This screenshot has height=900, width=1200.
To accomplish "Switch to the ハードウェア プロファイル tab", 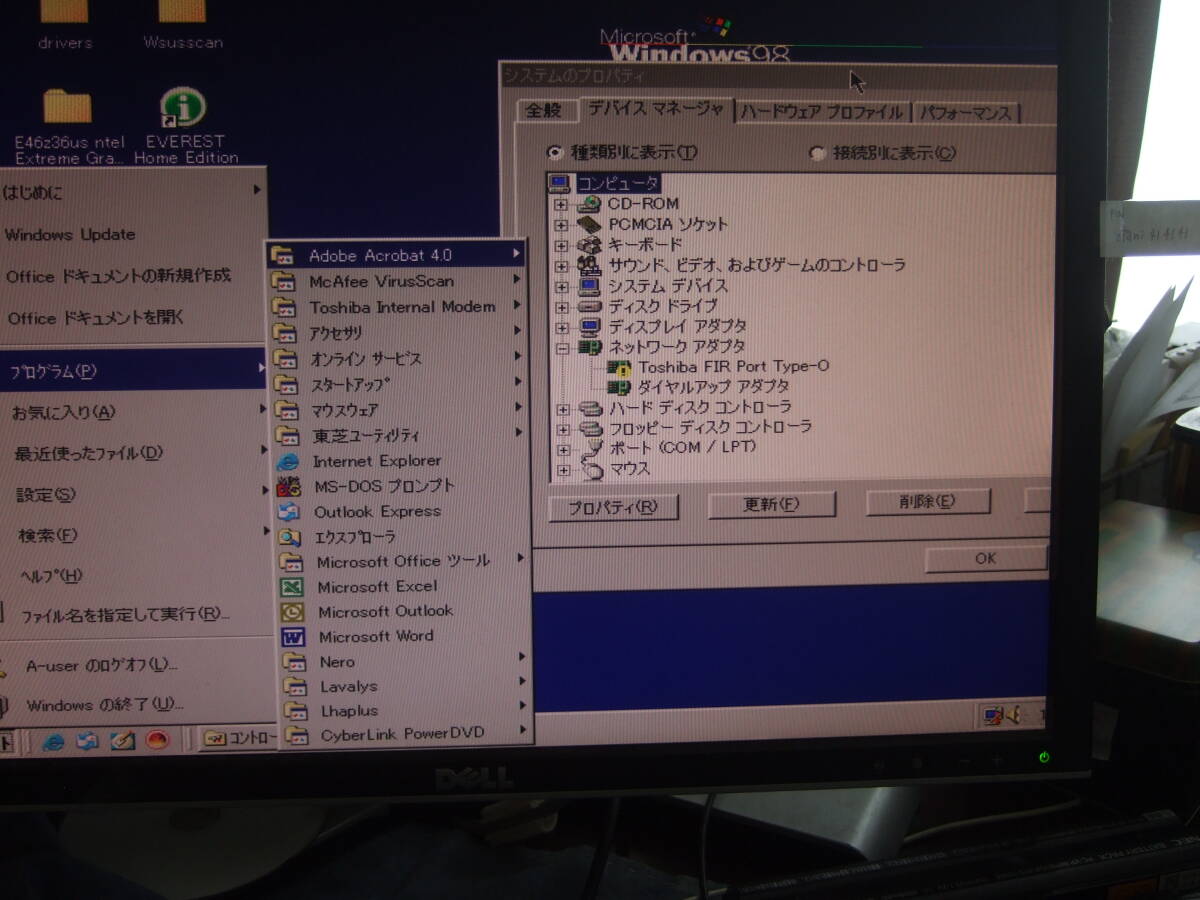I will (822, 112).
